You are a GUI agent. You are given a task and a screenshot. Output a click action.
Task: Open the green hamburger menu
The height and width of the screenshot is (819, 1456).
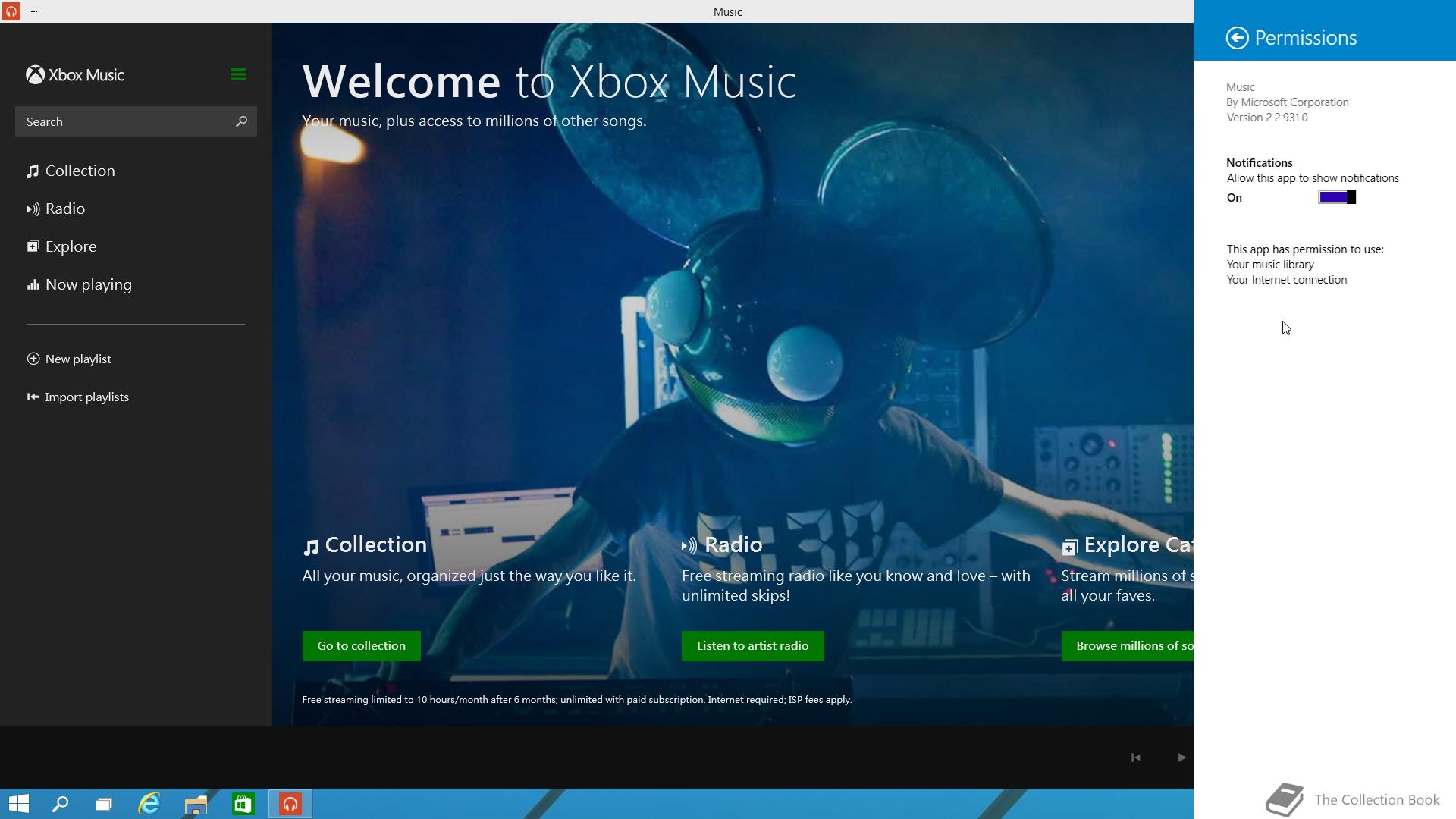(238, 74)
